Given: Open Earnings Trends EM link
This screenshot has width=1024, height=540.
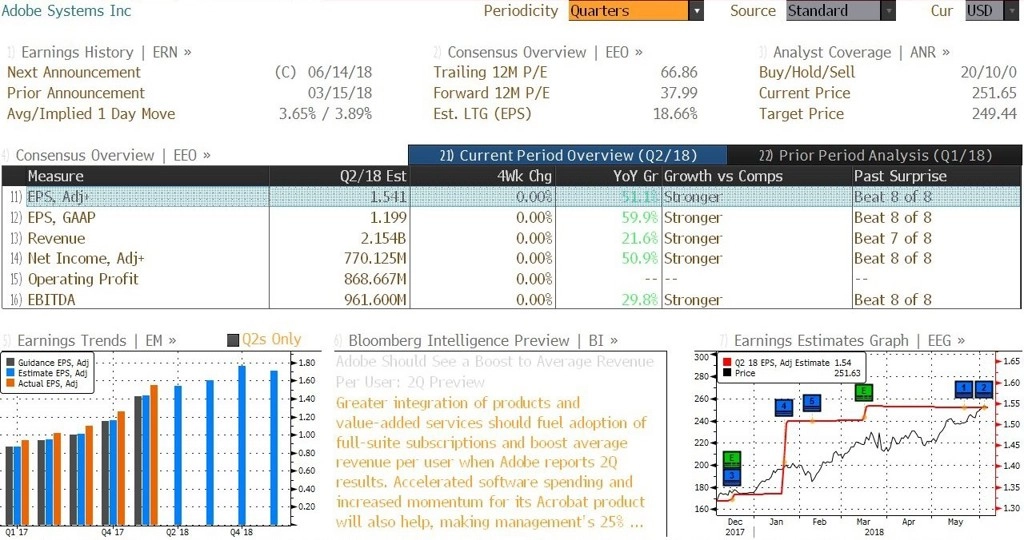Looking at the screenshot, I should 97,341.
